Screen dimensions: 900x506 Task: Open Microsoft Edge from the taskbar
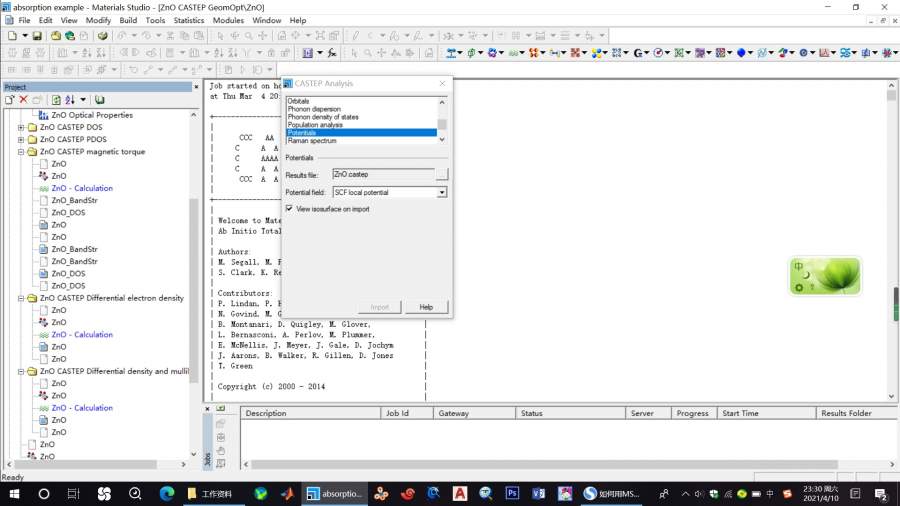(167, 494)
